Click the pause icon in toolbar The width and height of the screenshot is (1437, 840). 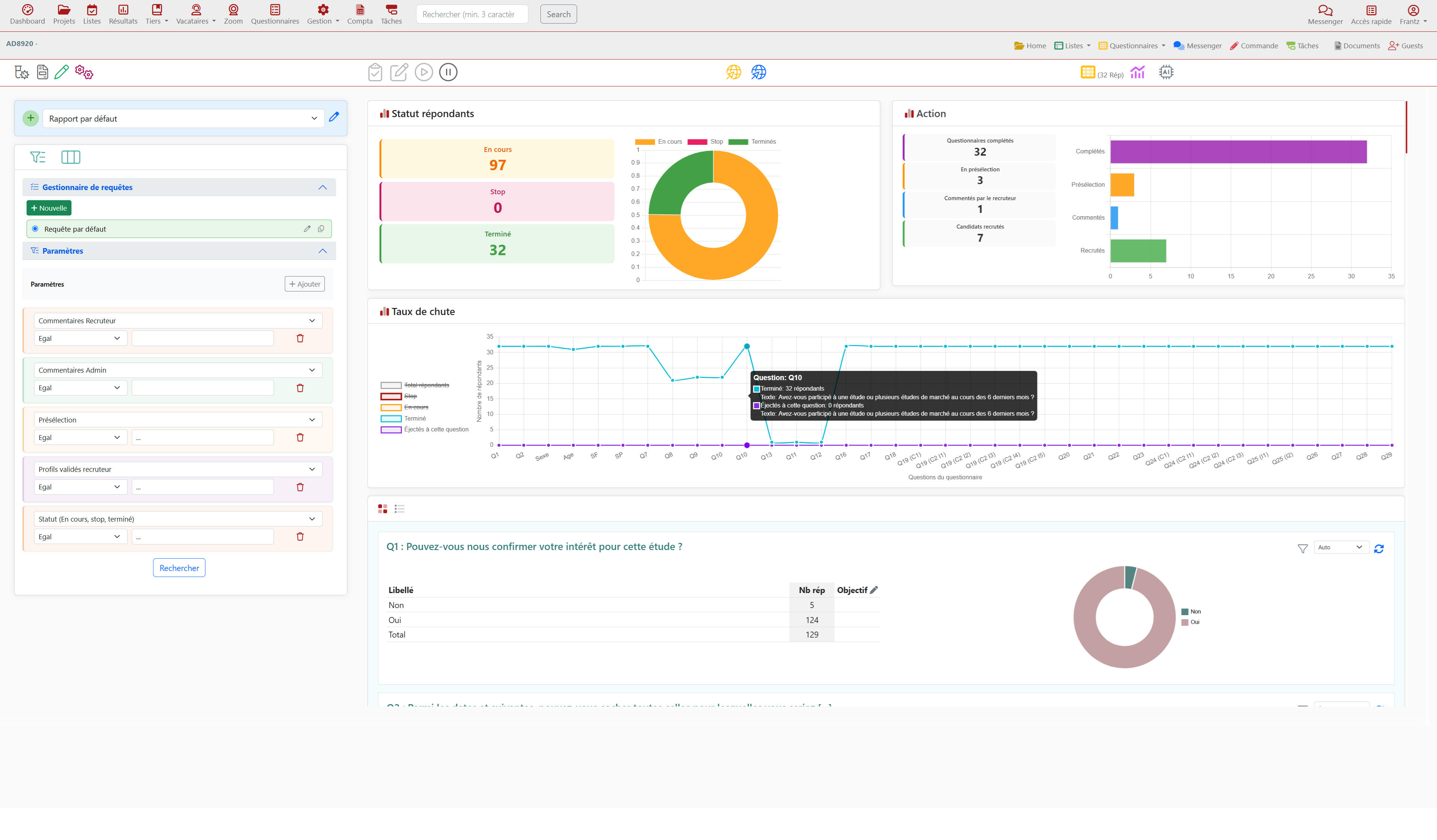[x=448, y=73]
